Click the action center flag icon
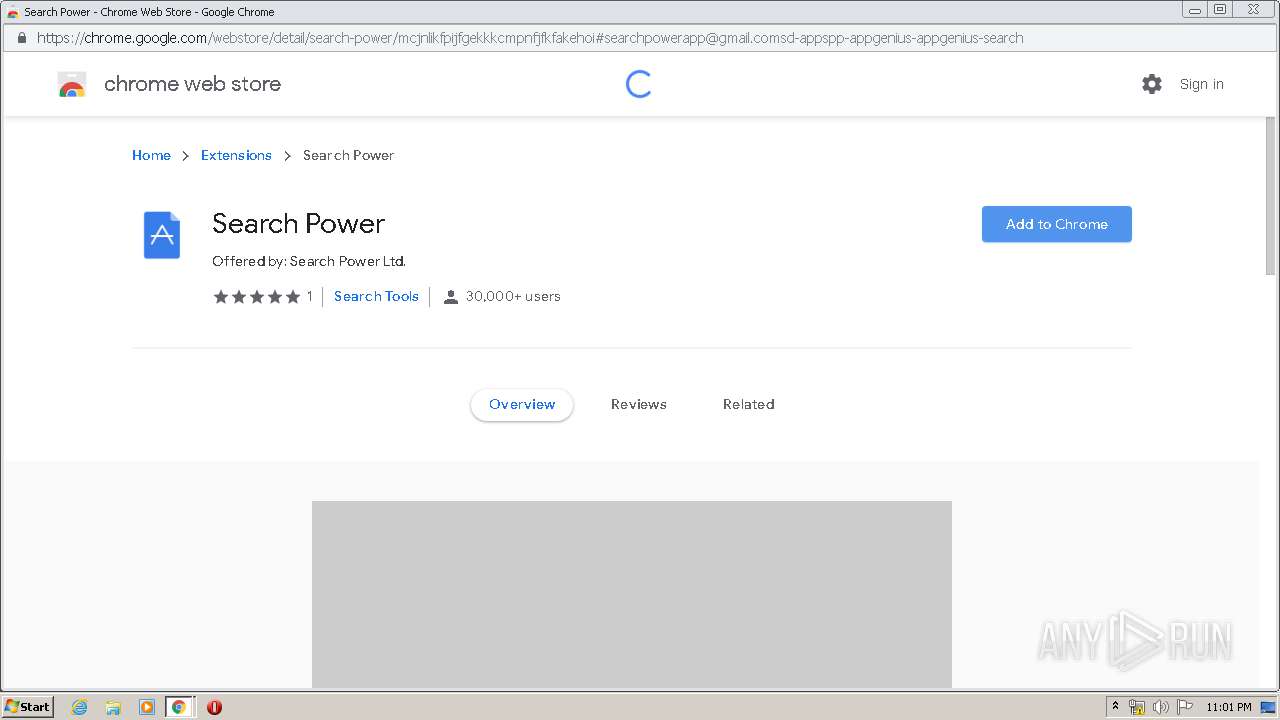Screen dimensions: 1280x720 [1185, 707]
